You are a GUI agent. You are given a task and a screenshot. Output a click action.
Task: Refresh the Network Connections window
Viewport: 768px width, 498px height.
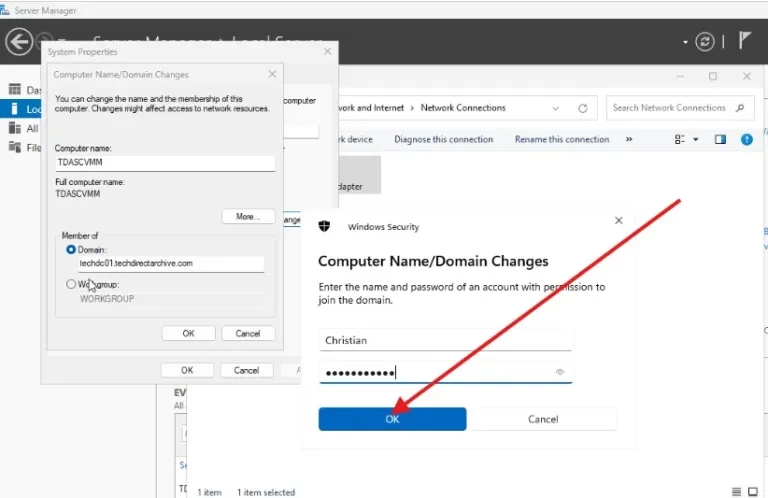tap(582, 108)
